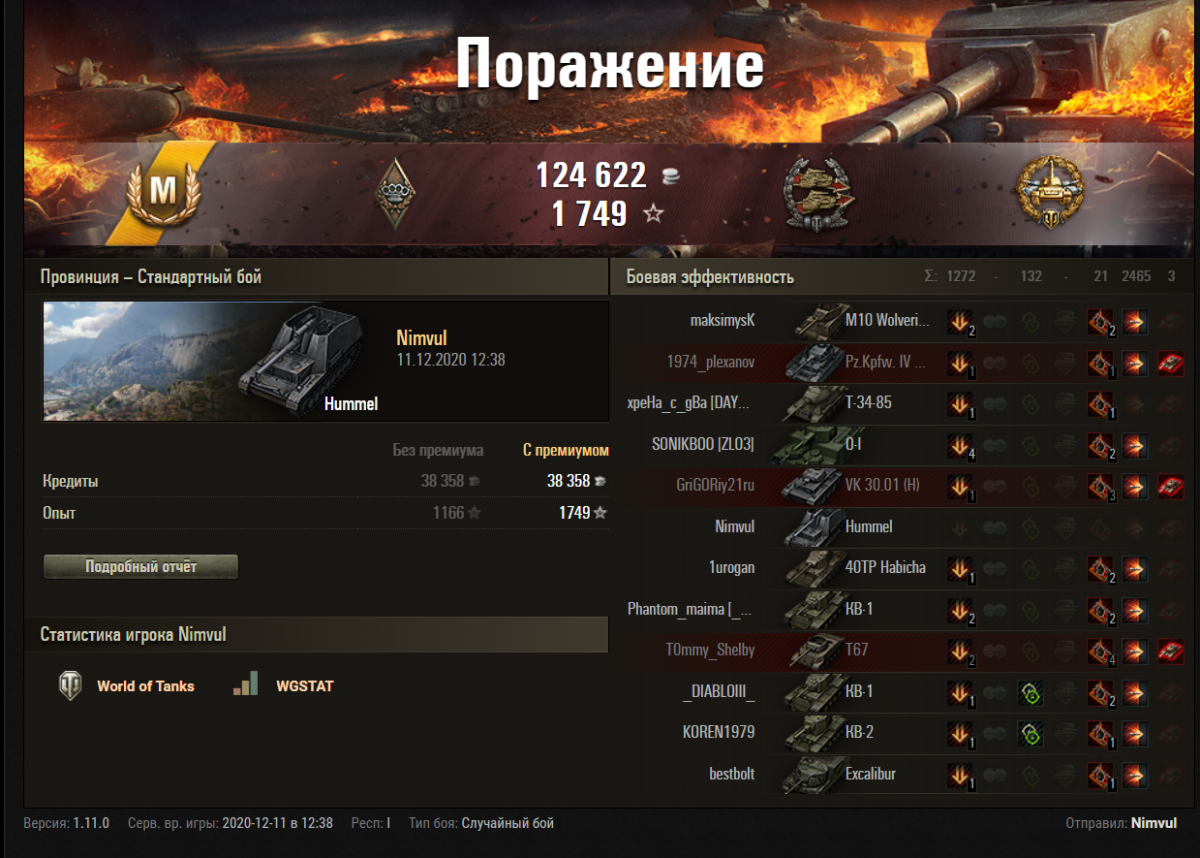Click the brass knuckles diamond medal

pyautogui.click(x=394, y=193)
